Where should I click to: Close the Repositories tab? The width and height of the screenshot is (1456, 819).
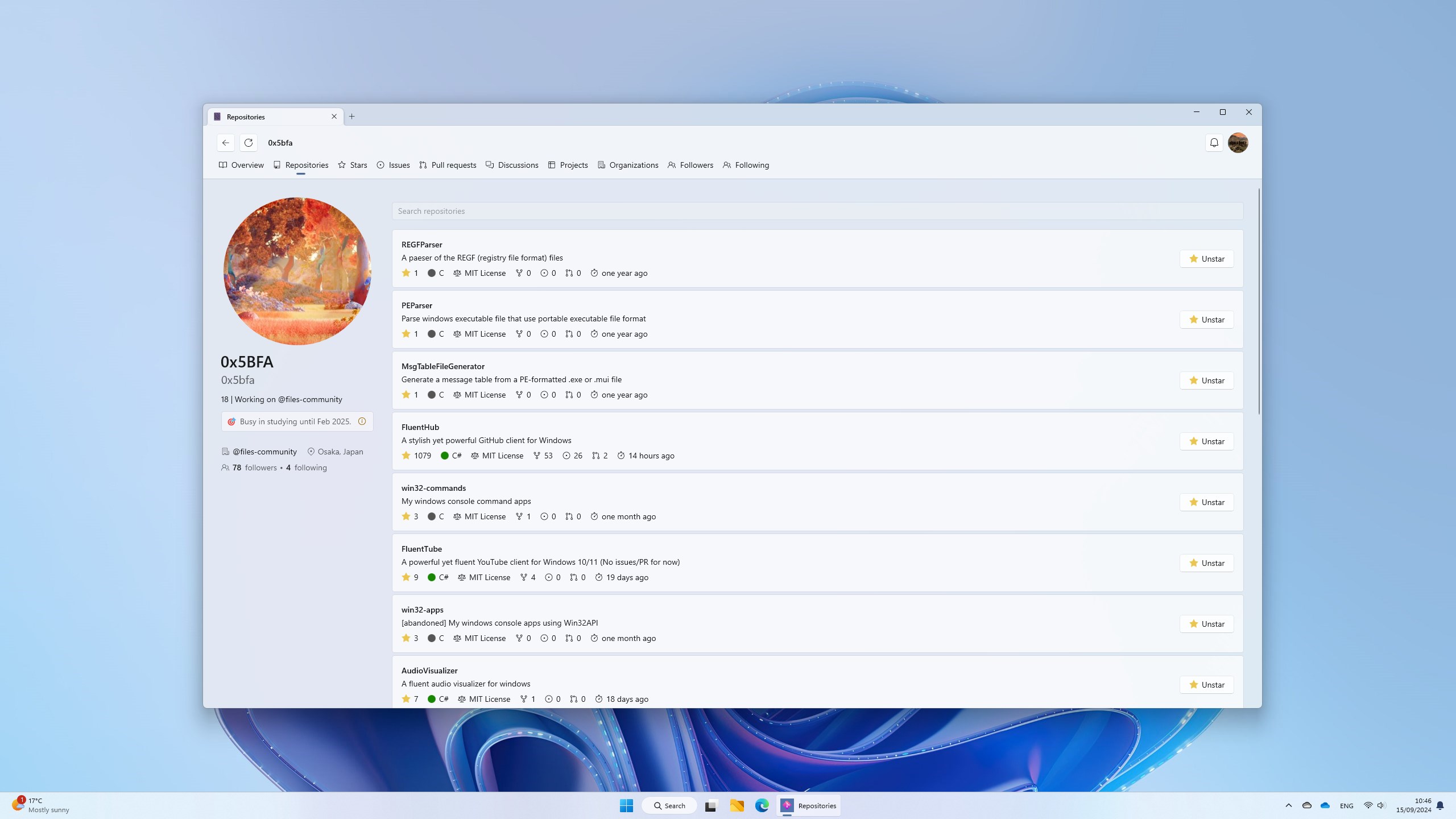coord(334,117)
